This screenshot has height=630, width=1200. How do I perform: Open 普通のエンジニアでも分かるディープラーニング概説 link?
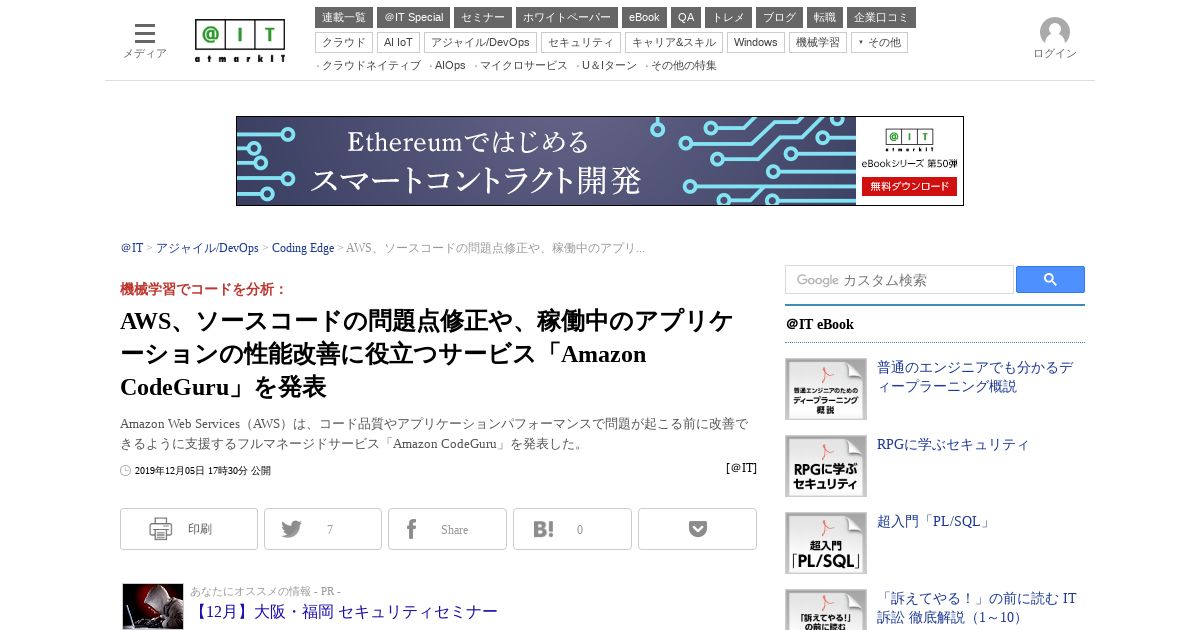click(x=975, y=377)
